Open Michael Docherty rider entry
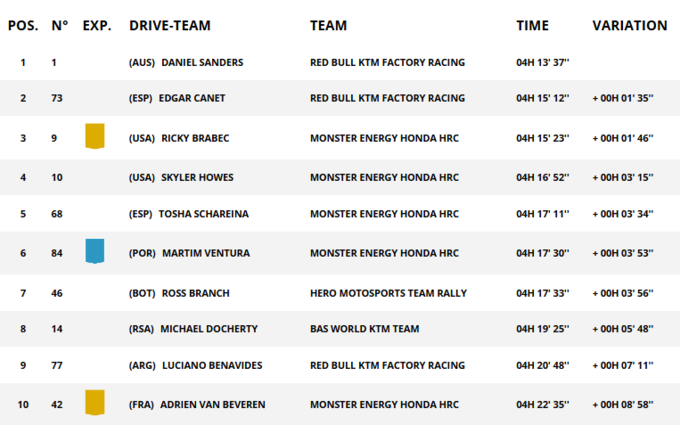This screenshot has height=425, width=680. pos(208,329)
